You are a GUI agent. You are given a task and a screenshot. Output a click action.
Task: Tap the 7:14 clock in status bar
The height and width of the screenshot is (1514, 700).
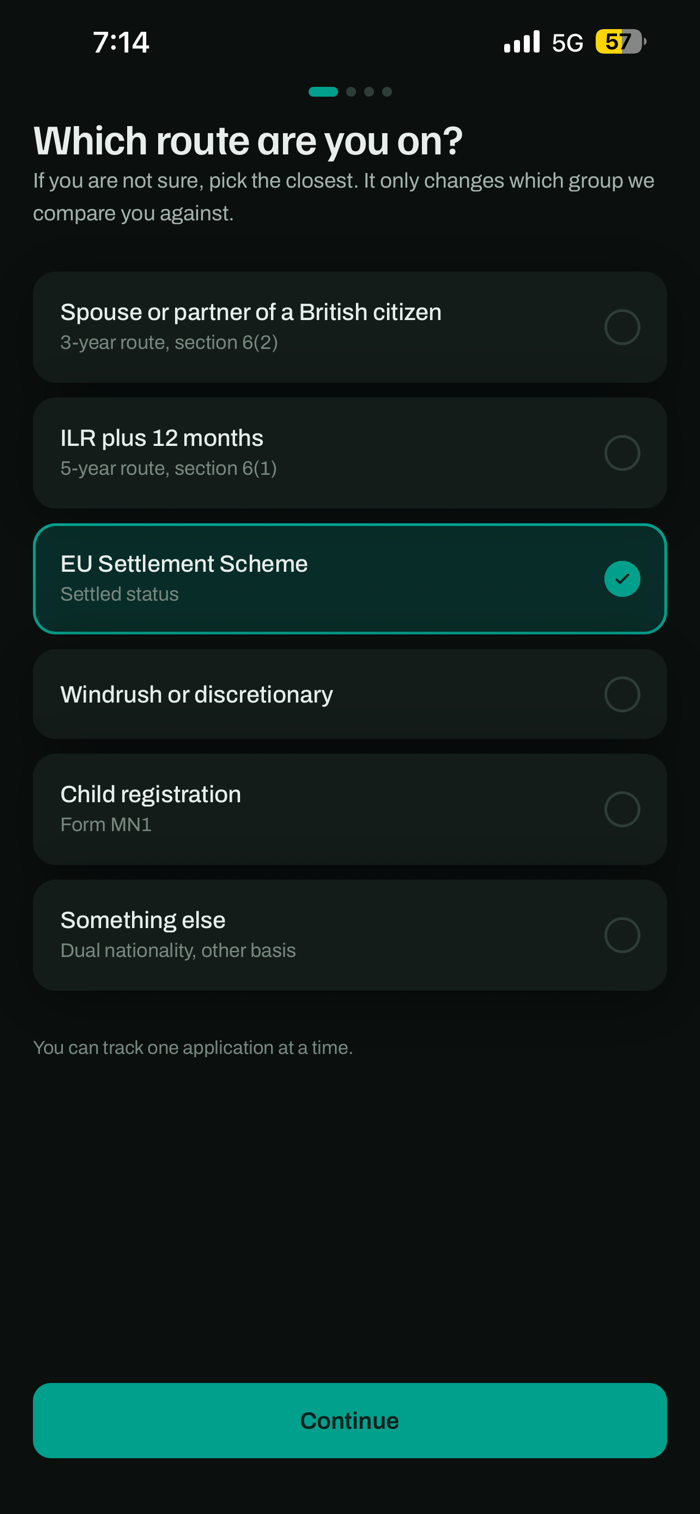click(121, 42)
